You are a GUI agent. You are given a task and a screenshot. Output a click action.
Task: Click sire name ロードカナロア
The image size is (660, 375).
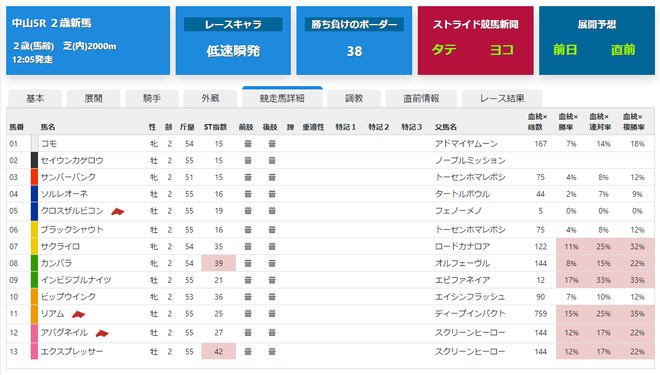(x=462, y=246)
